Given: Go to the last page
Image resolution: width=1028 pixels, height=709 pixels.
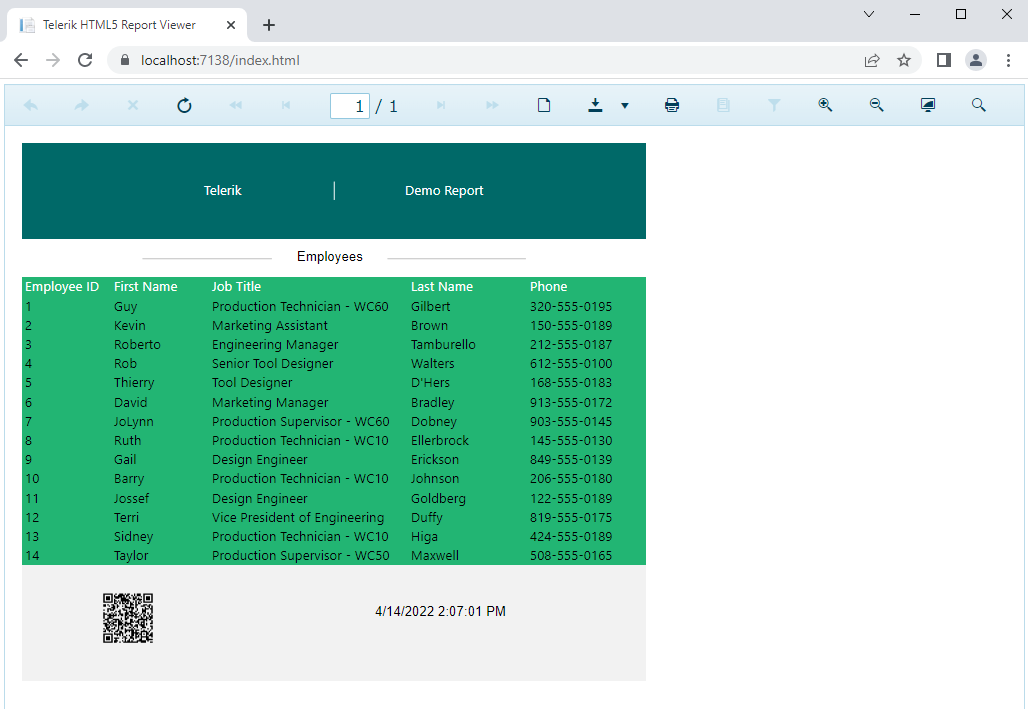Looking at the screenshot, I should pyautogui.click(x=441, y=105).
